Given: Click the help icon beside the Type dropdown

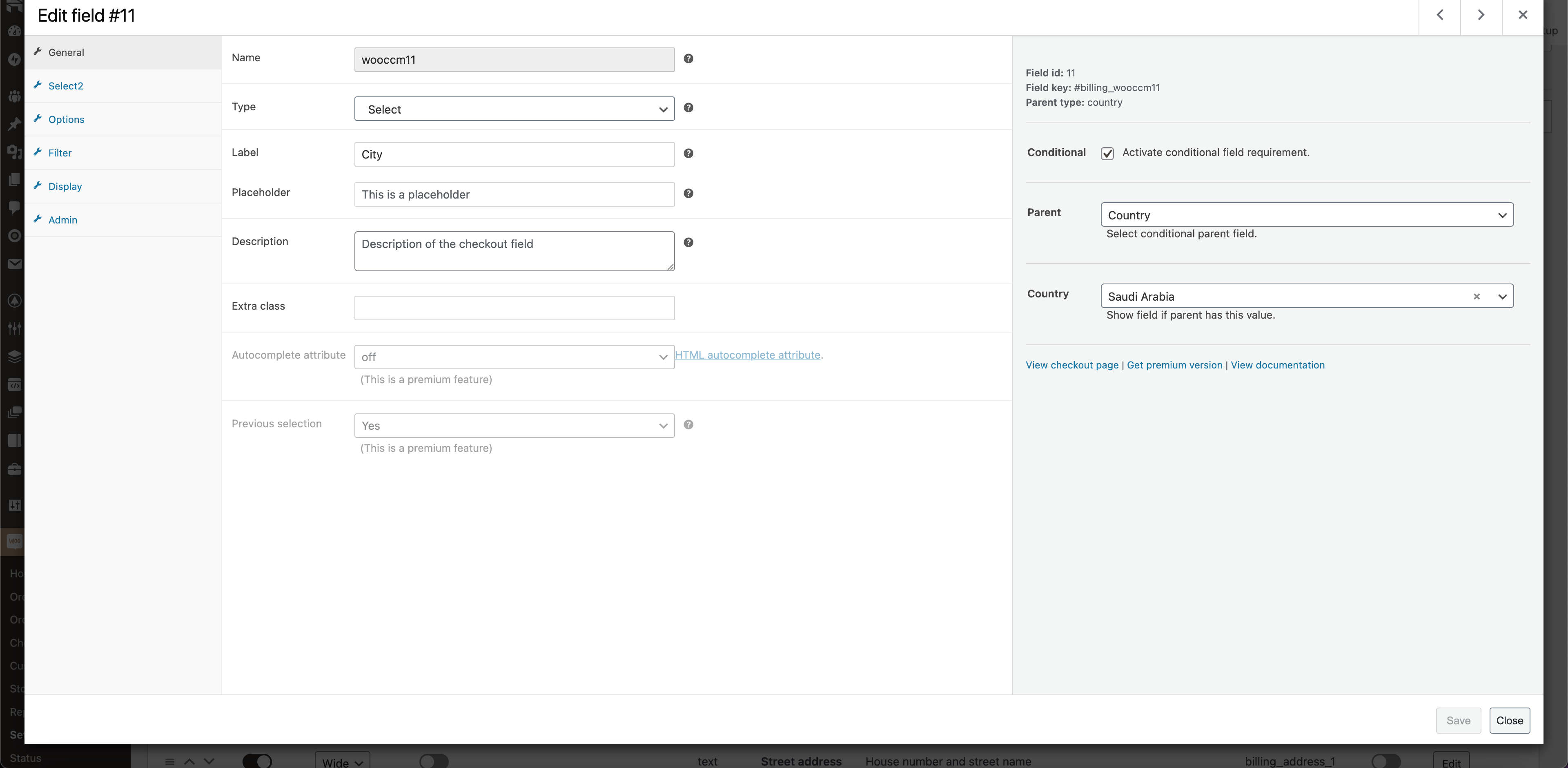Looking at the screenshot, I should (x=688, y=108).
